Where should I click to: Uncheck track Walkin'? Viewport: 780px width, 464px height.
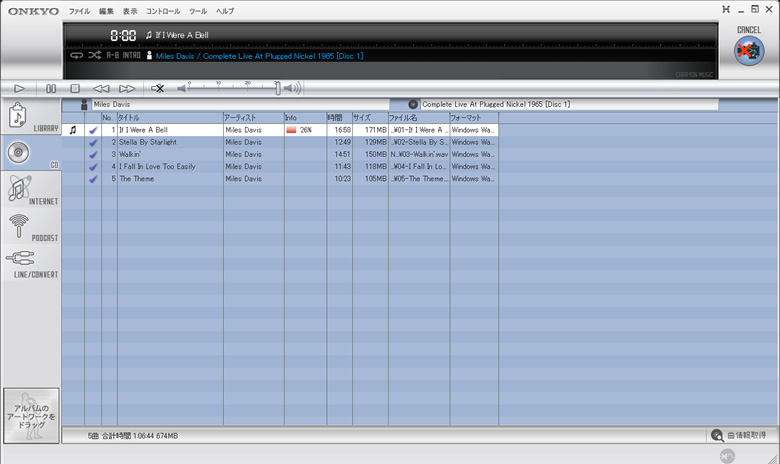[93, 155]
